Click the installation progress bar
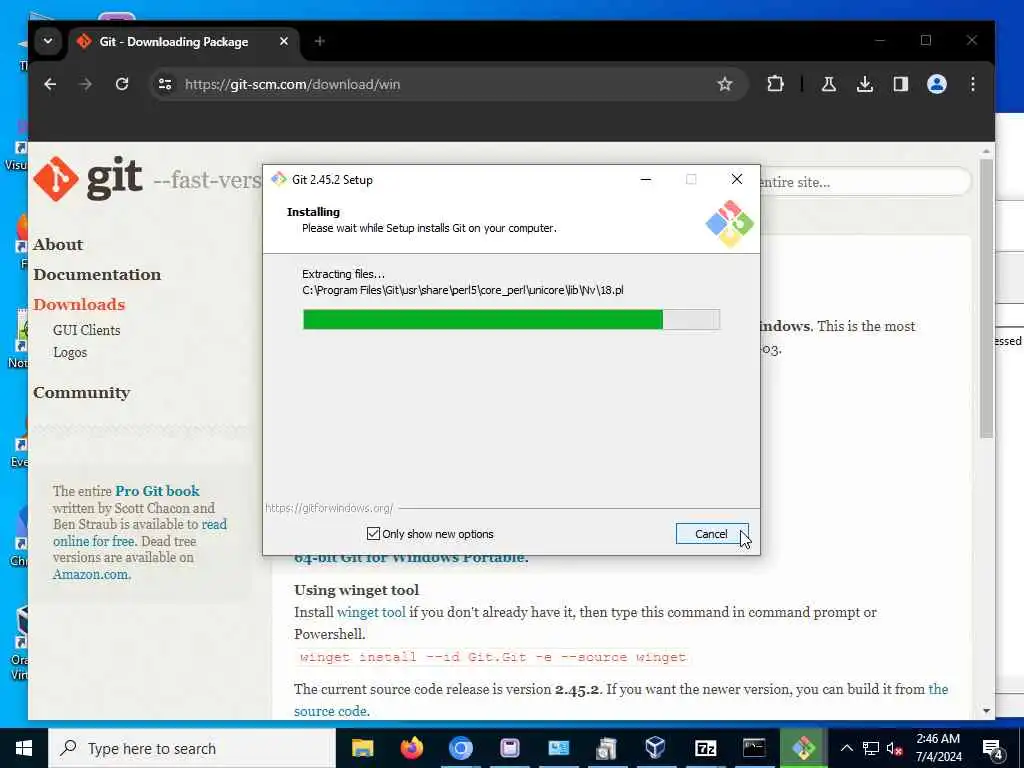The width and height of the screenshot is (1024, 768). (511, 319)
